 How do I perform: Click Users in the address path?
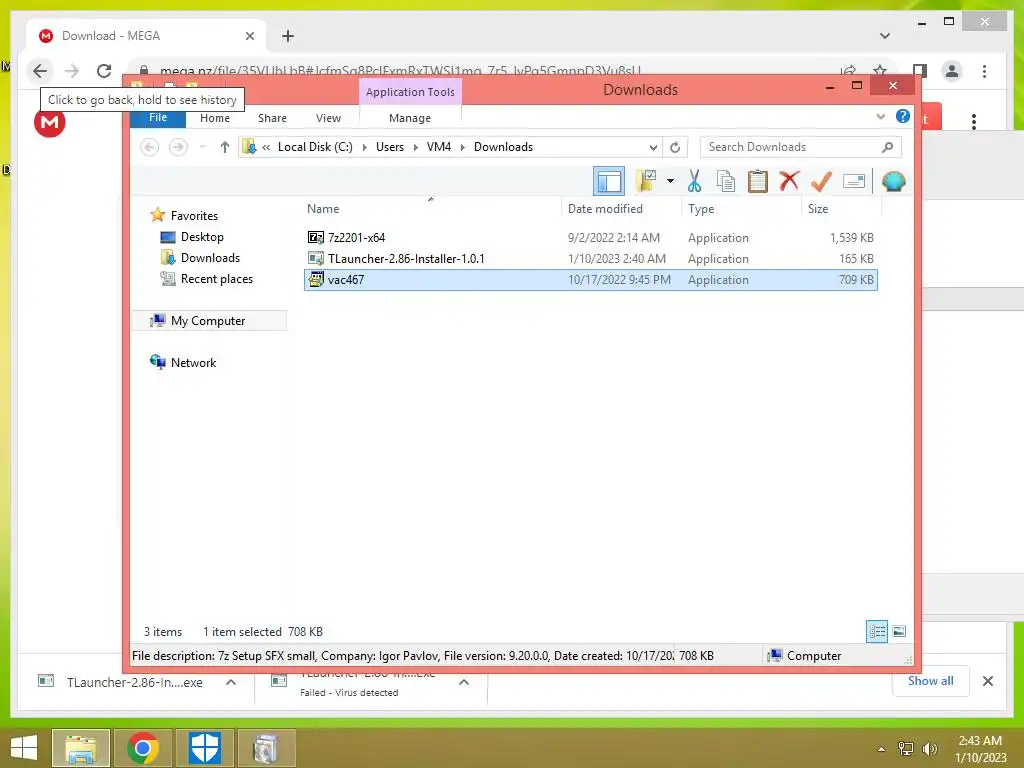pyautogui.click(x=390, y=147)
